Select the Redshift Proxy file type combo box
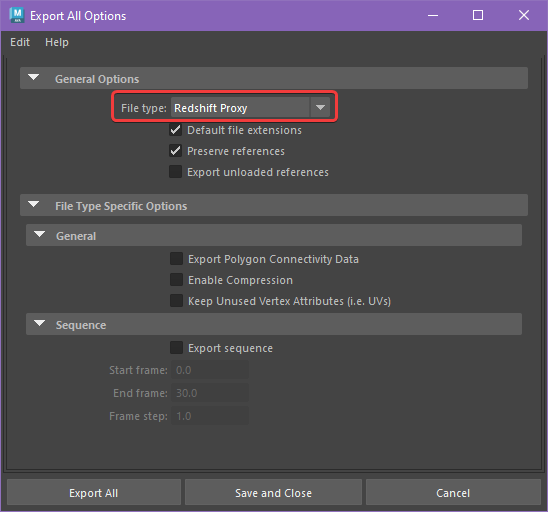Viewport: 548px width, 512px height. pos(250,107)
